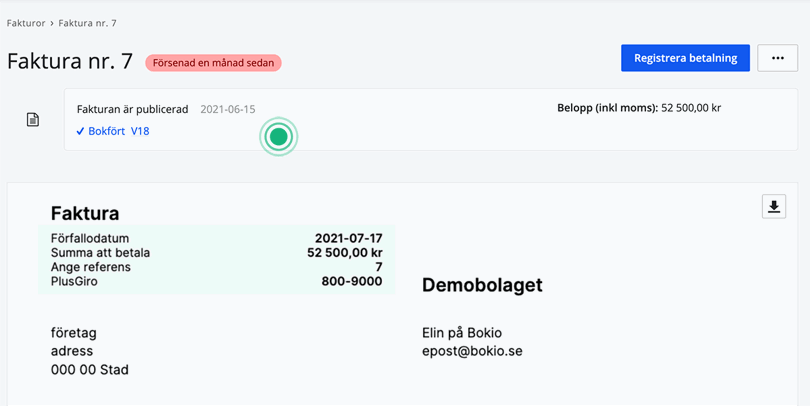Click the PlusGiro number 800-9000

[x=351, y=282]
